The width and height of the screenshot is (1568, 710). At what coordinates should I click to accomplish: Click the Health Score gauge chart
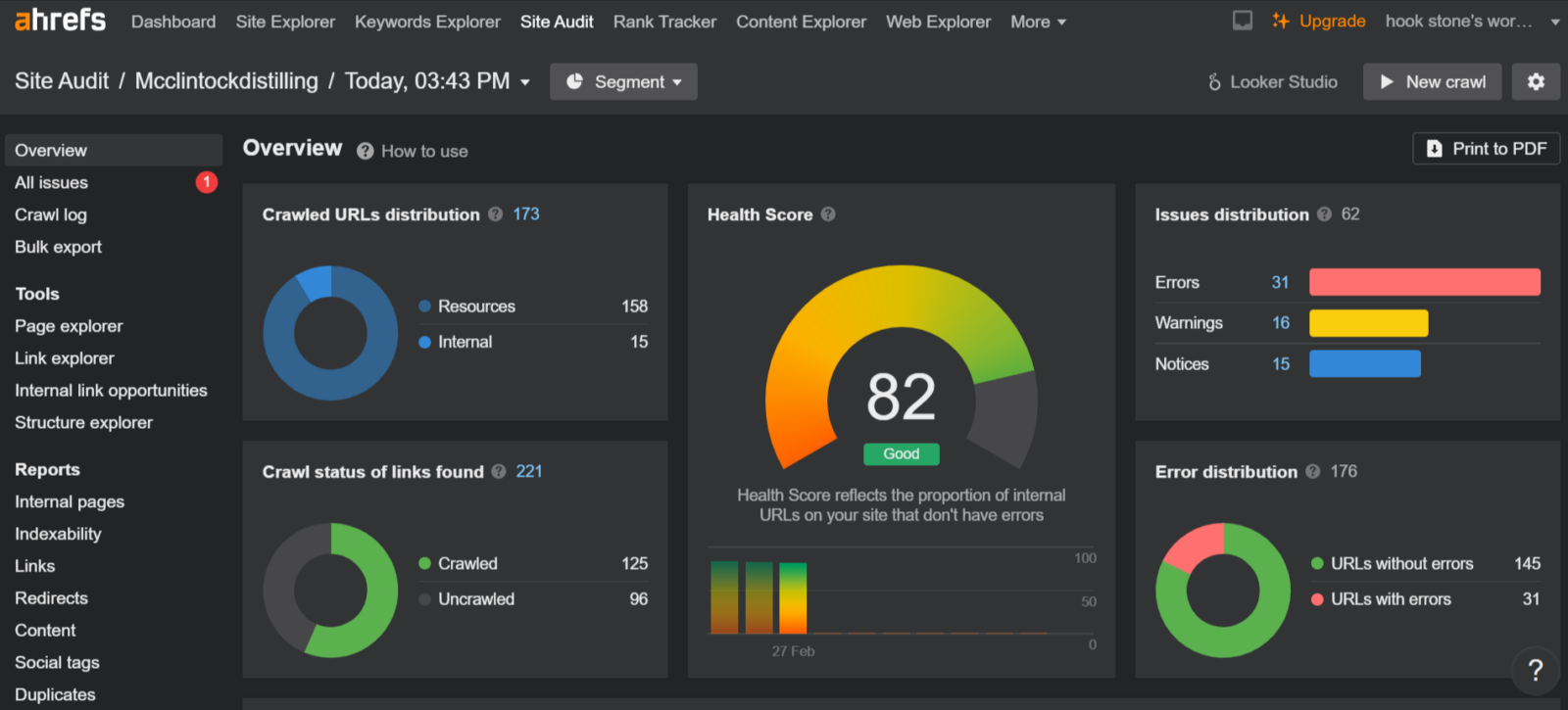point(902,367)
